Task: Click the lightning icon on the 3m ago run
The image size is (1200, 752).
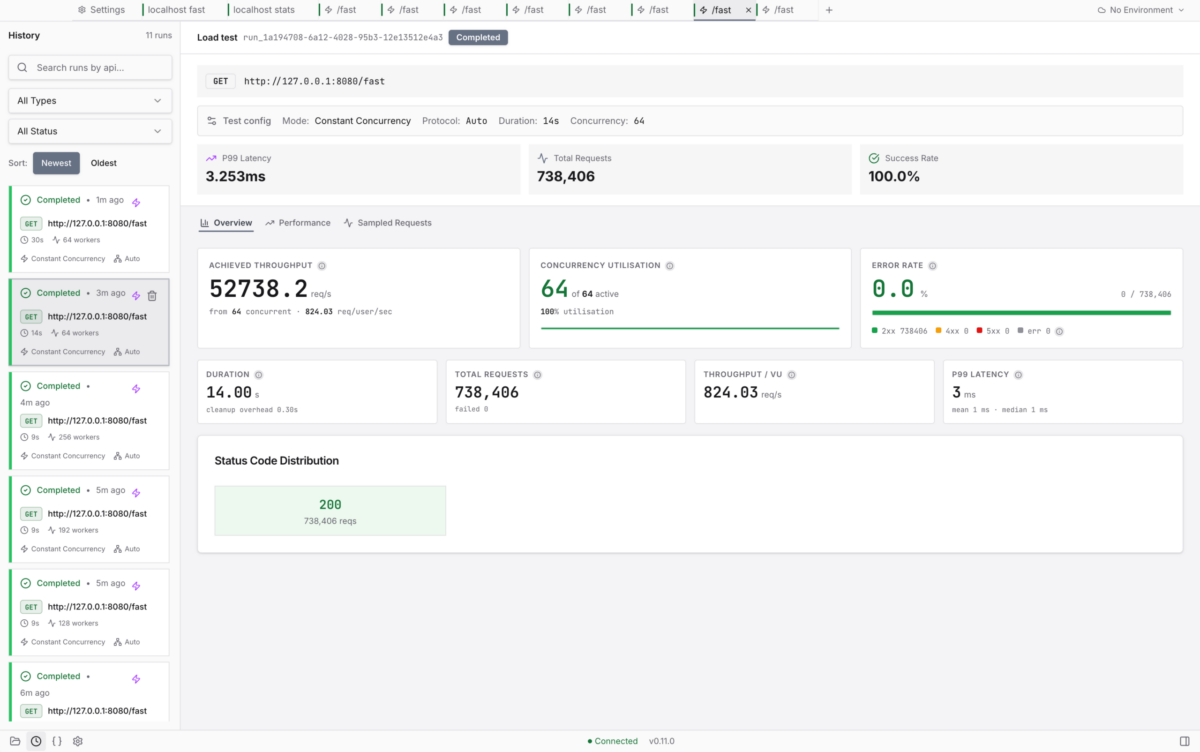Action: [136, 295]
